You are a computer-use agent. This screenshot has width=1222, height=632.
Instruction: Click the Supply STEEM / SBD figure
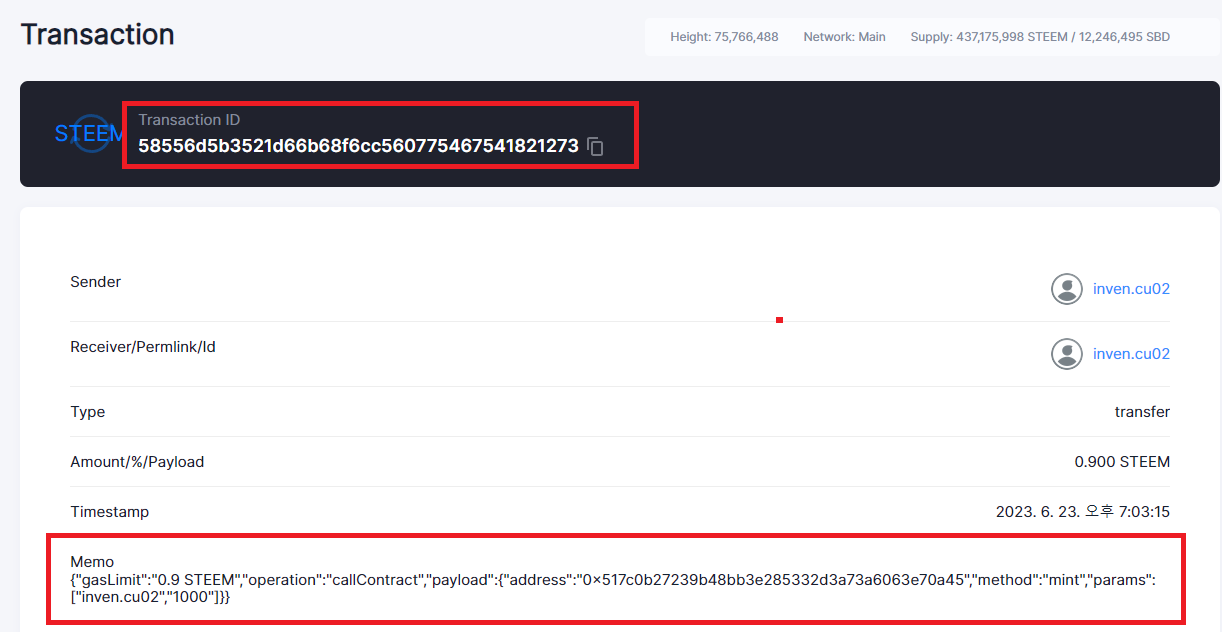[x=1040, y=37]
